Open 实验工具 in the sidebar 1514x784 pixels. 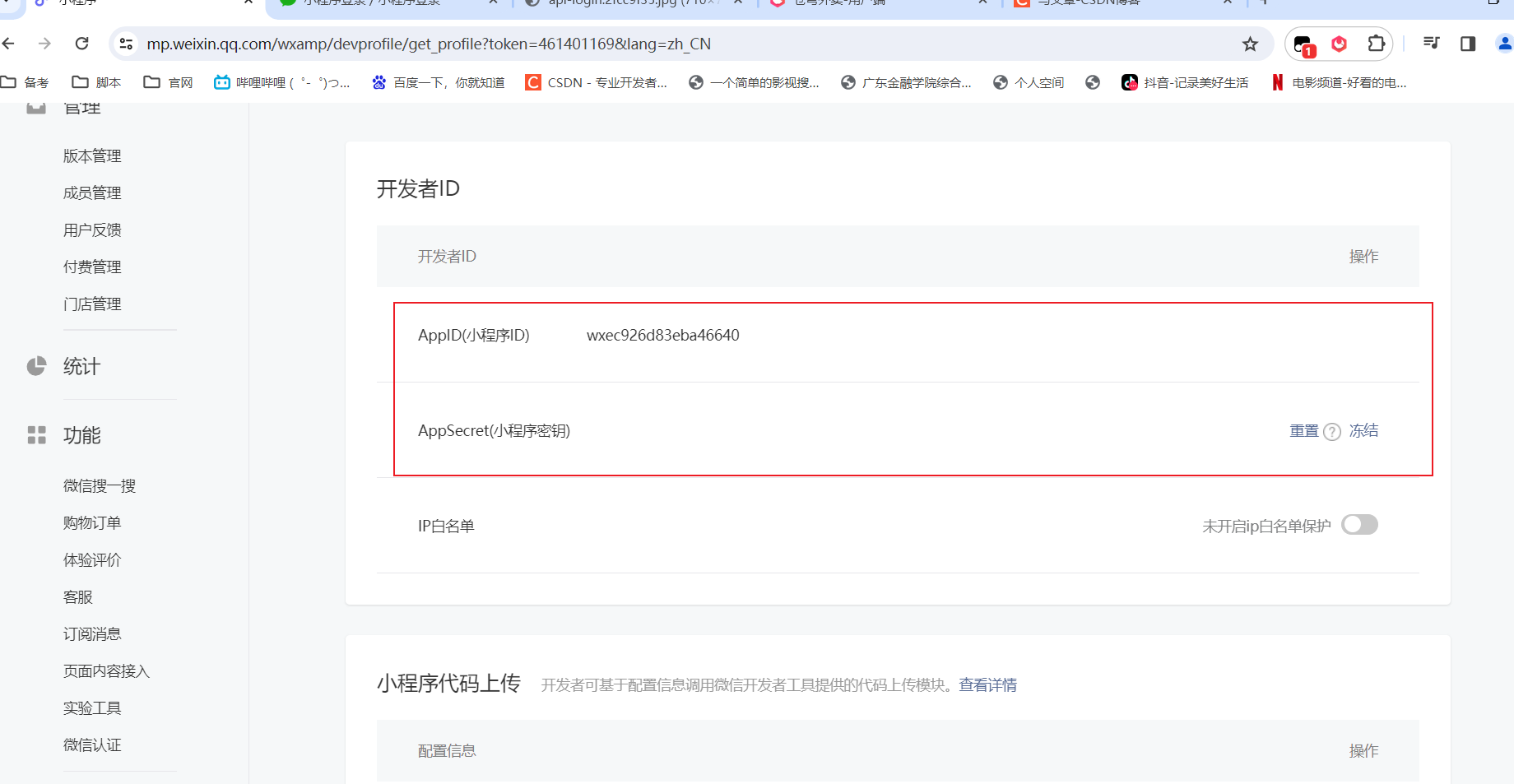[x=92, y=708]
